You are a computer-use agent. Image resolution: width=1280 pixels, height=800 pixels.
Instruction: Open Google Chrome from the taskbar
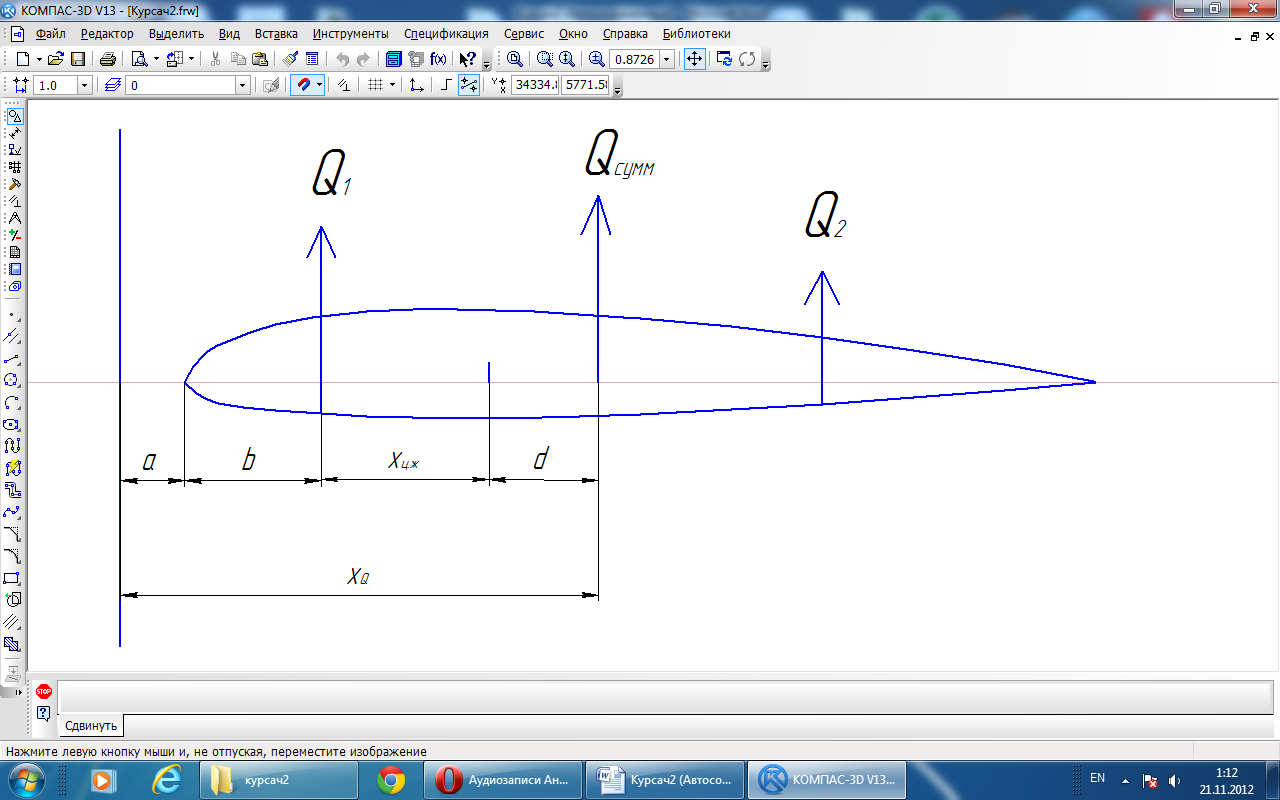click(x=391, y=779)
